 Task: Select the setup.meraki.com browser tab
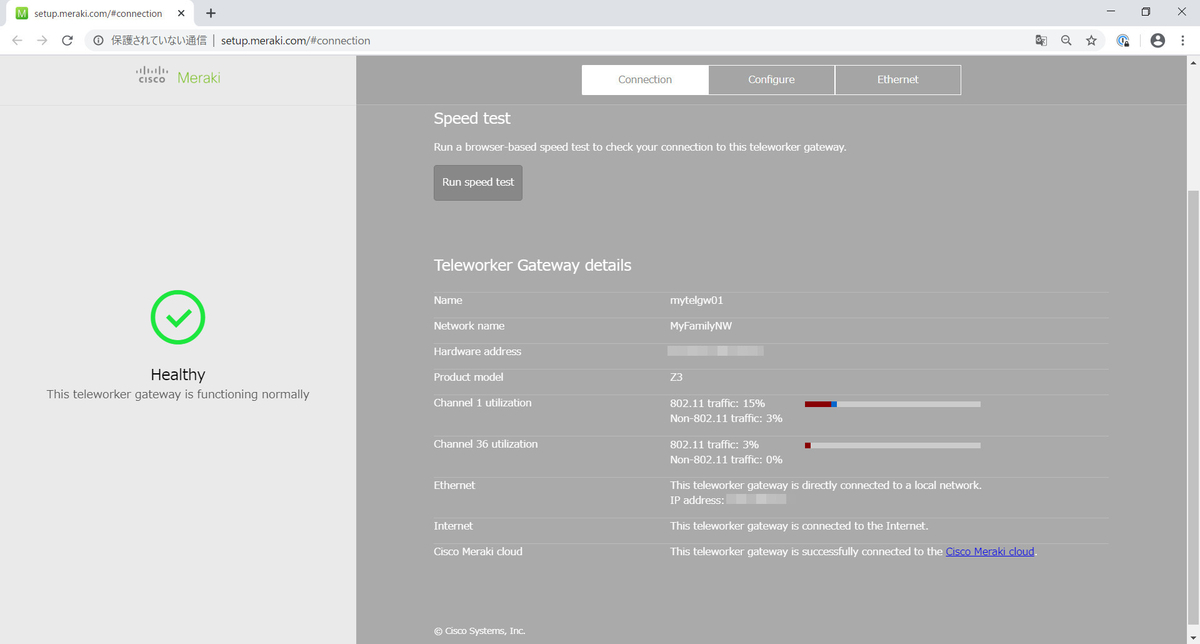pyautogui.click(x=100, y=13)
